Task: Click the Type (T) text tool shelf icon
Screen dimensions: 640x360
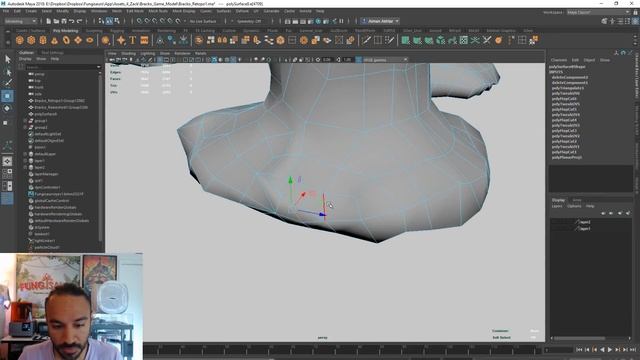Action: click(x=132, y=40)
